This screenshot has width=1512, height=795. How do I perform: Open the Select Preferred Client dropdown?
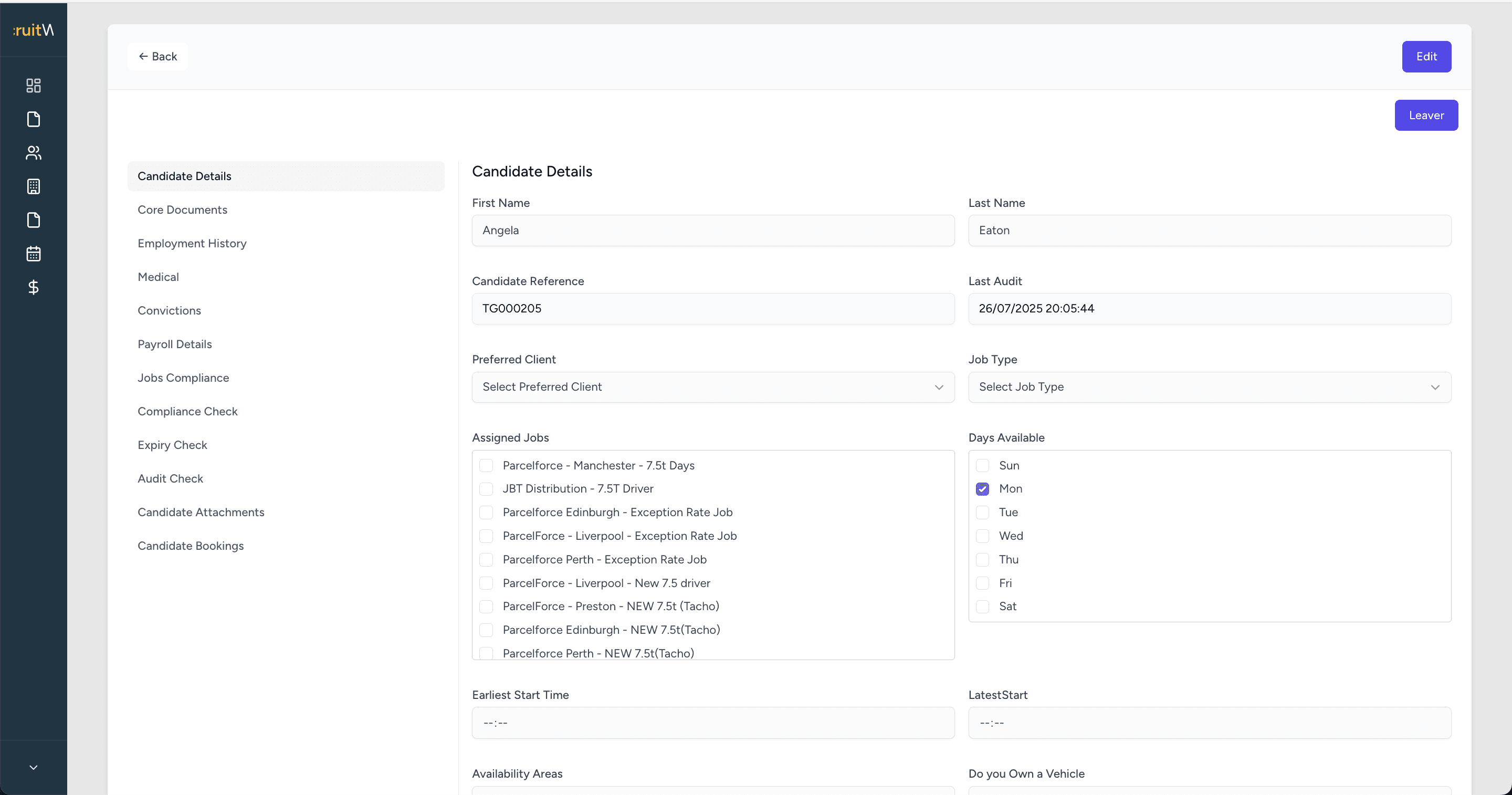coord(713,387)
